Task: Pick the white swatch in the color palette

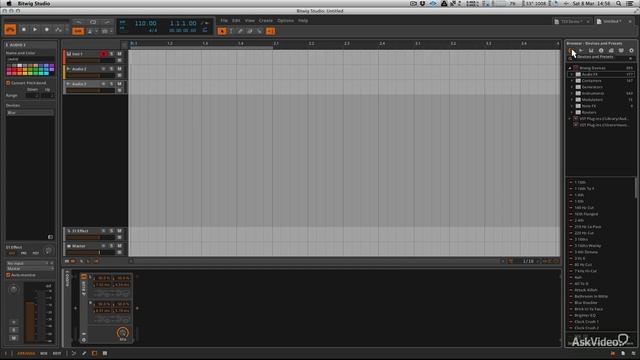Action: (x=19, y=66)
